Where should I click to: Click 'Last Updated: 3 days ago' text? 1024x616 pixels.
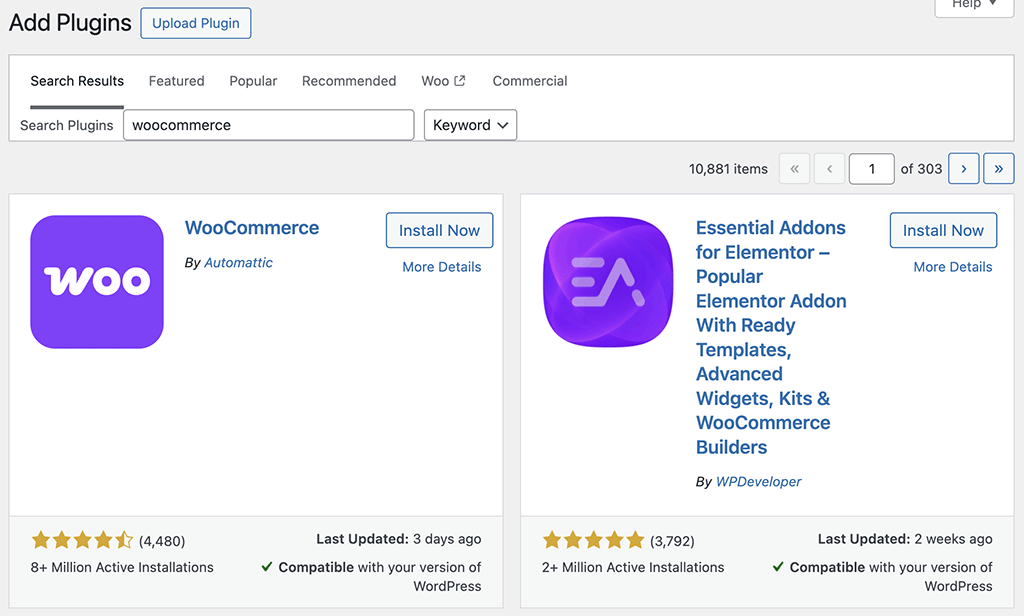point(398,539)
